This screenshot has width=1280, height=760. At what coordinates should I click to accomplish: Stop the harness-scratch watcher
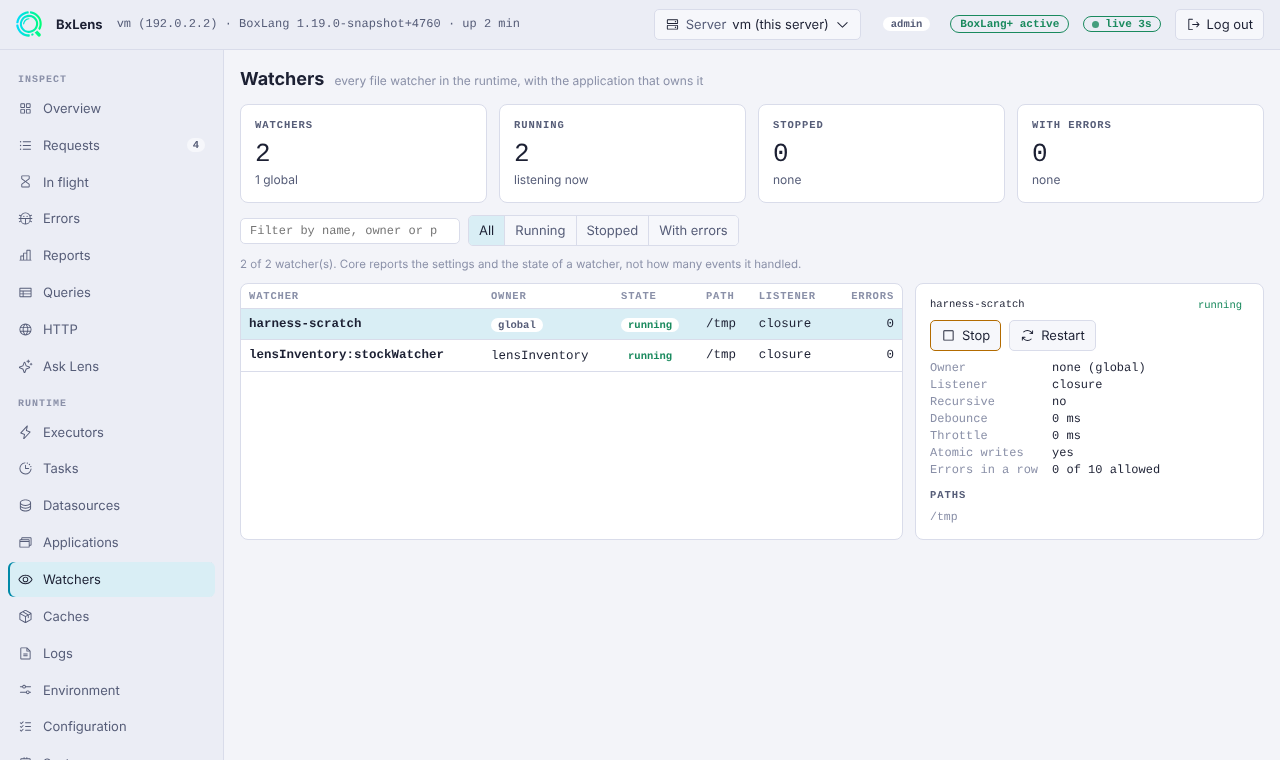(965, 335)
